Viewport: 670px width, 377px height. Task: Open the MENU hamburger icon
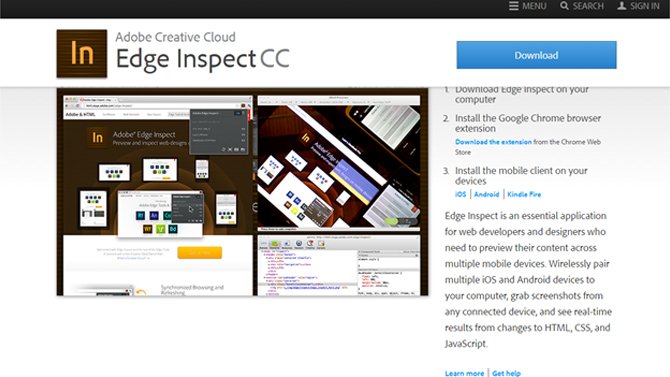click(514, 6)
